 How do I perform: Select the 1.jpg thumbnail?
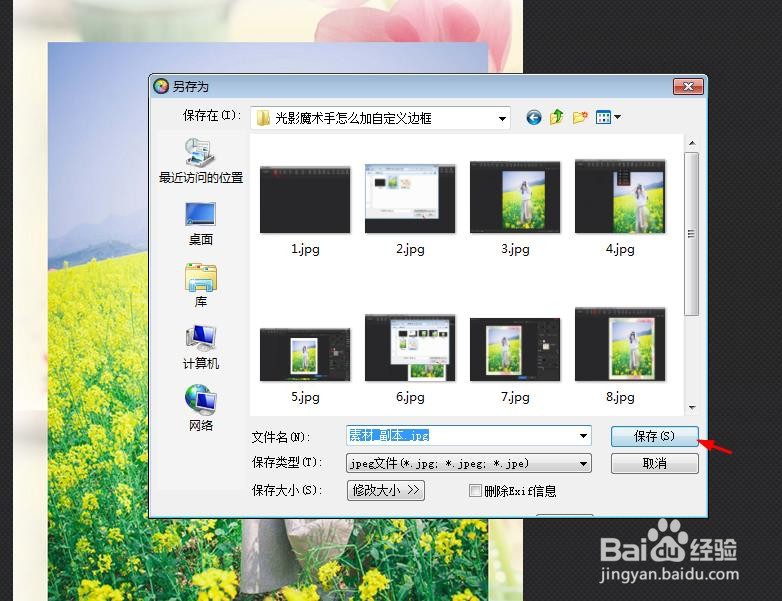(305, 200)
